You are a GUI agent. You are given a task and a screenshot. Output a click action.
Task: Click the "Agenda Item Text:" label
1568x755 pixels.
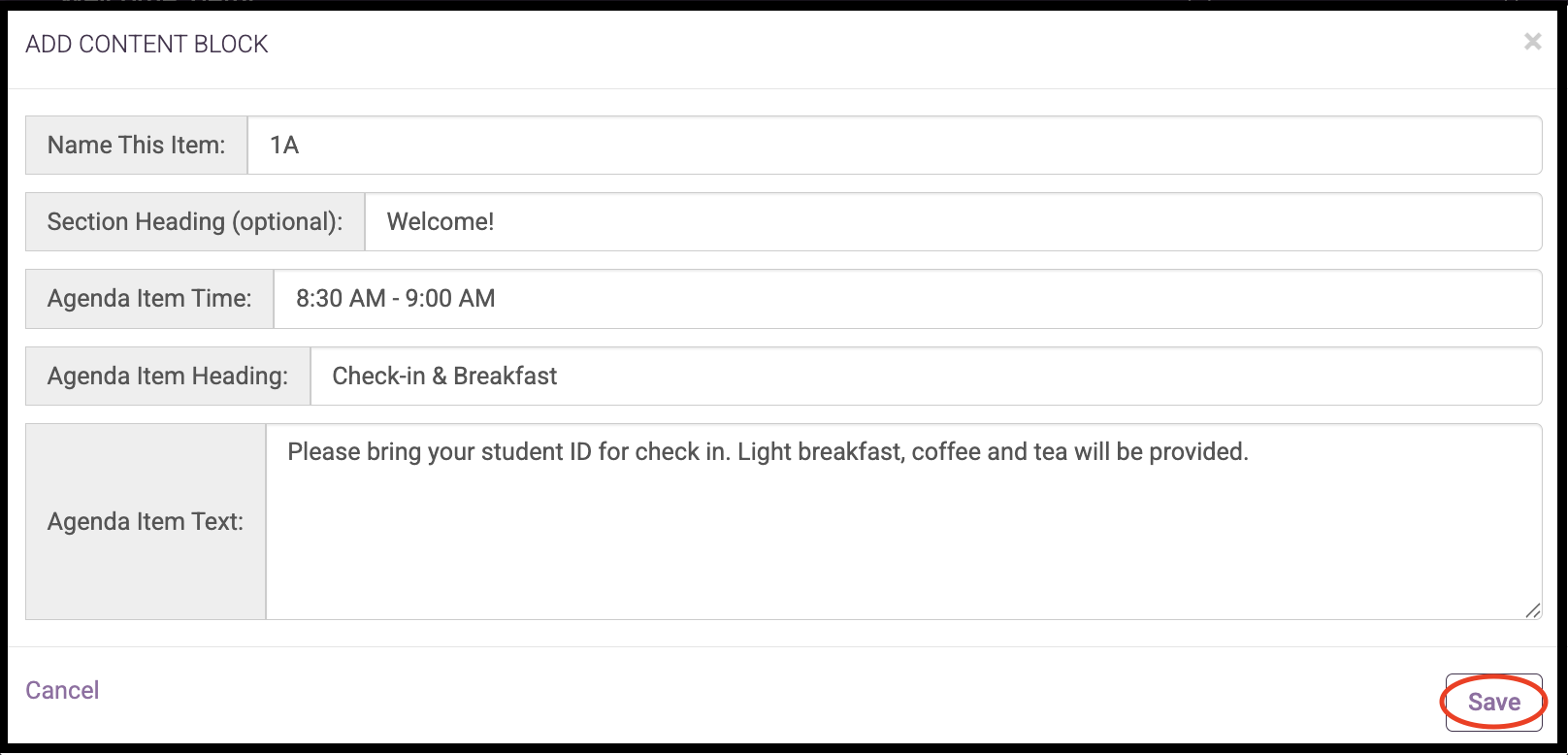click(146, 522)
